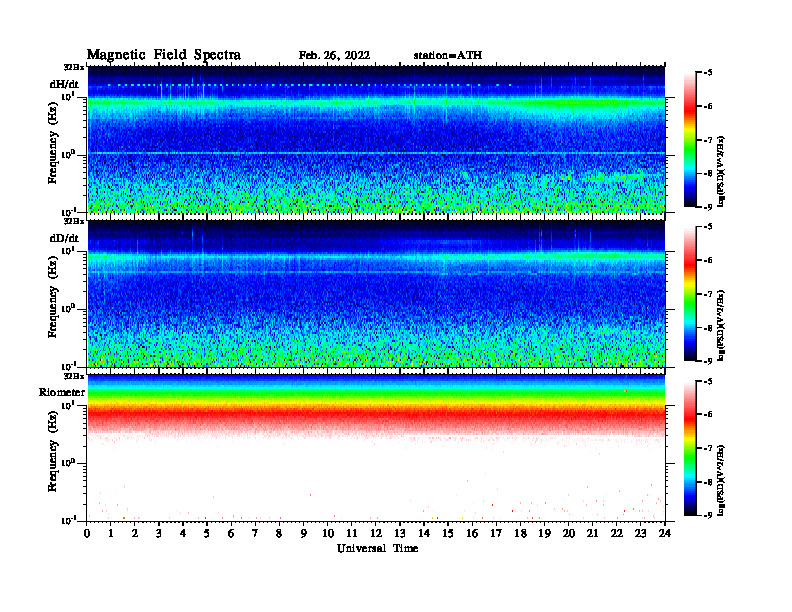Click inside the Riometer spectrogram plot
This screenshot has height=612, width=792.
[x=376, y=448]
